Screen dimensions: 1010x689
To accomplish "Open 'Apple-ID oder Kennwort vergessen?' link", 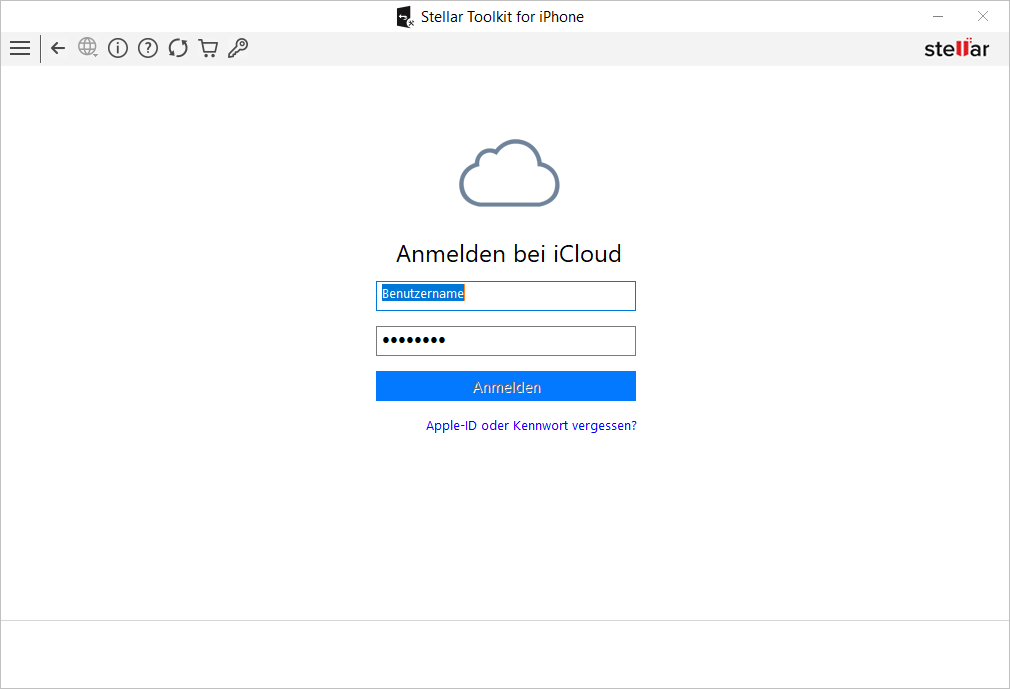I will 531,426.
